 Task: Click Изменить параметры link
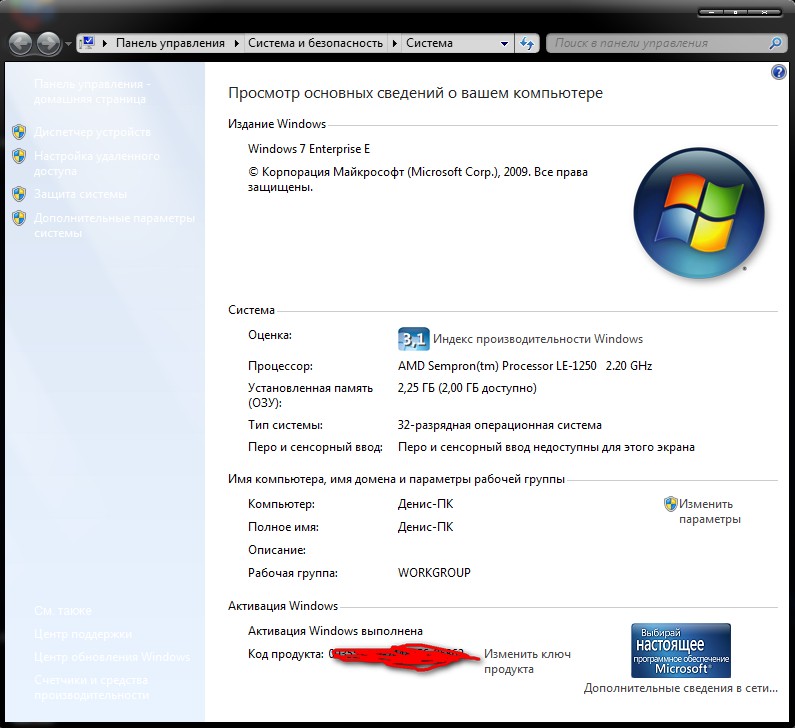(x=710, y=512)
